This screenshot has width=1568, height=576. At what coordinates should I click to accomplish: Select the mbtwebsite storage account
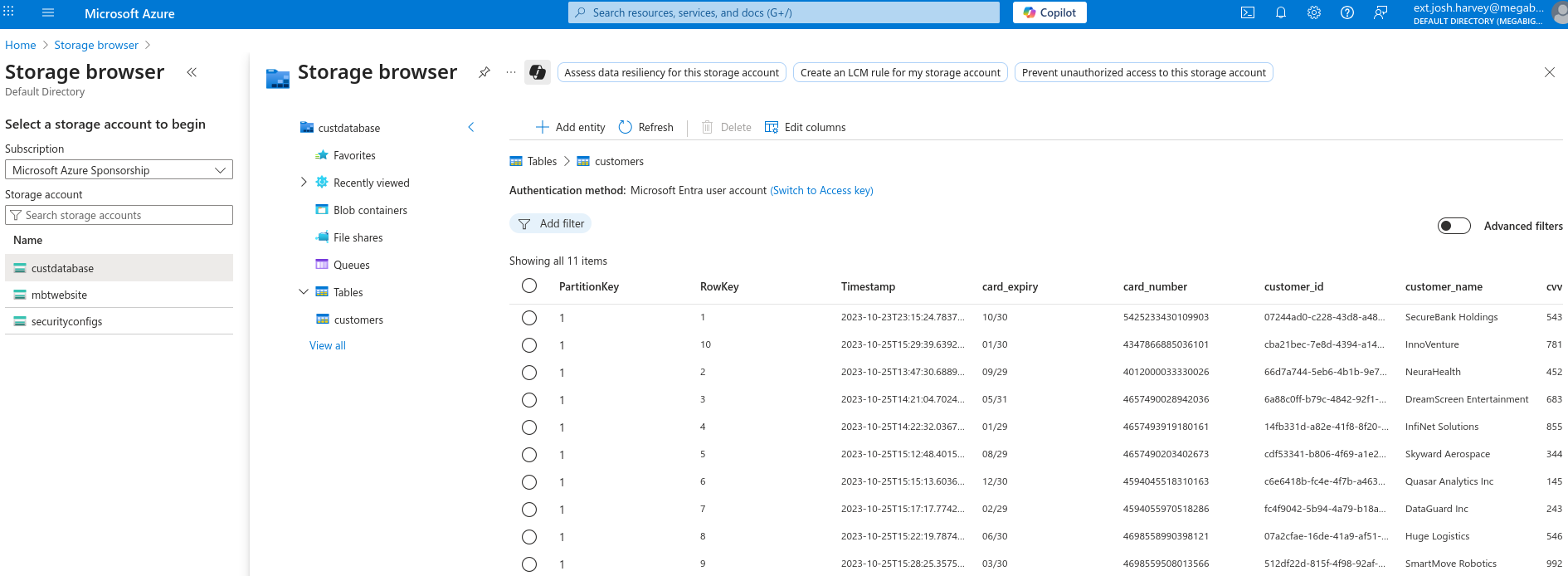pos(119,295)
